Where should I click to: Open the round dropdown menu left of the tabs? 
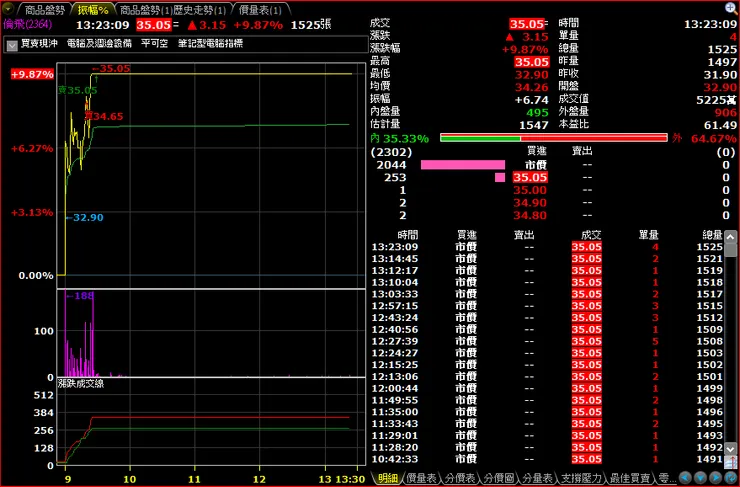[x=8, y=8]
